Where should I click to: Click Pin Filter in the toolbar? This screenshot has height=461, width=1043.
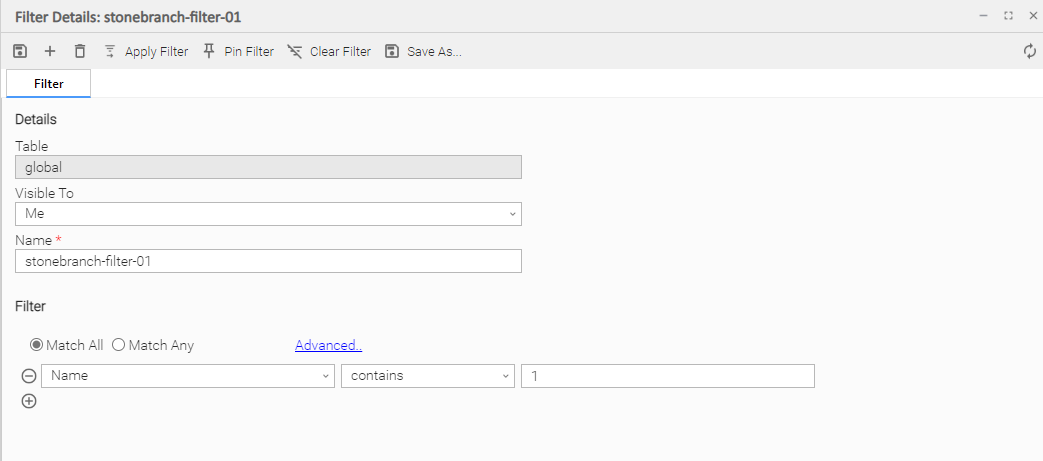[x=238, y=51]
